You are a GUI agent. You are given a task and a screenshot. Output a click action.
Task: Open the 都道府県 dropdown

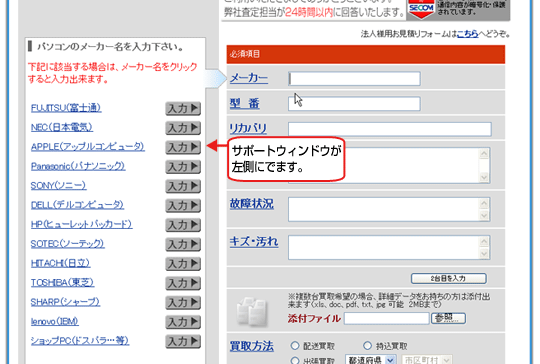370,360
